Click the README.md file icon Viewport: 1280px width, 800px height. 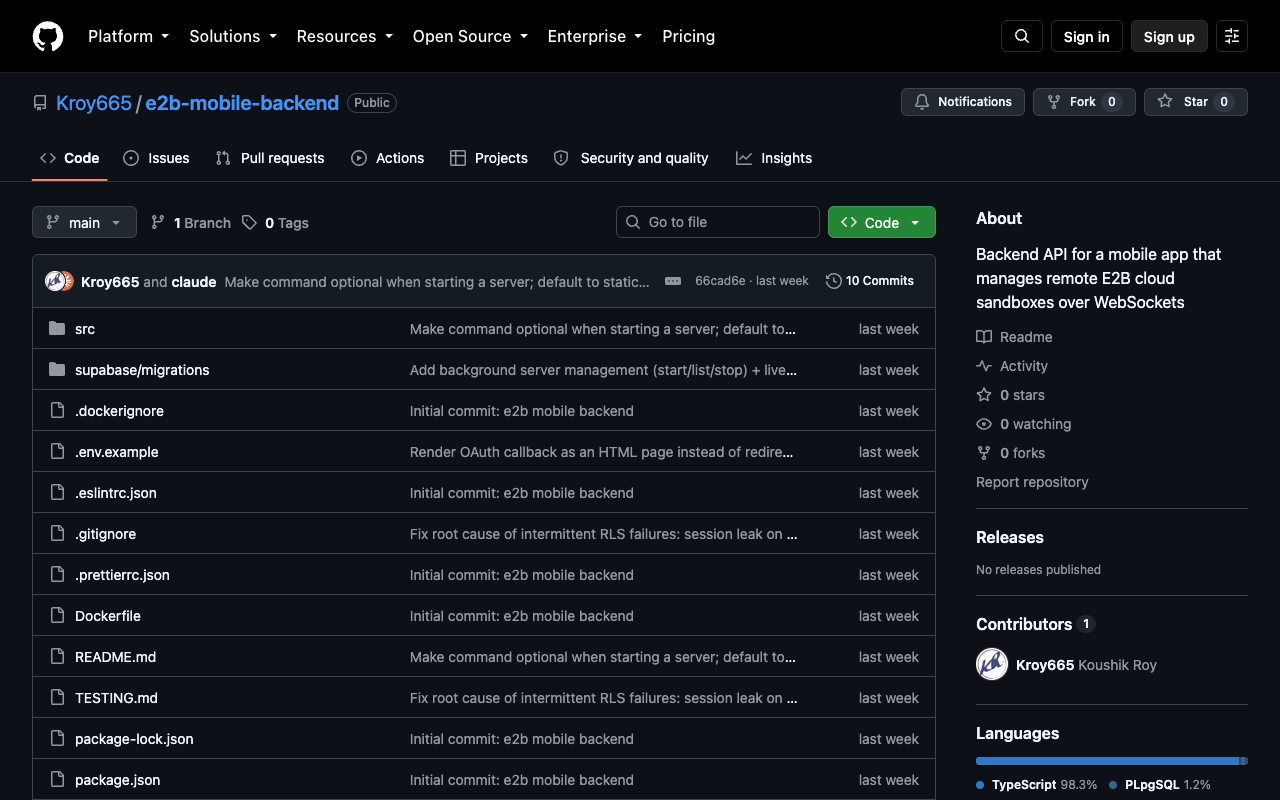(57, 657)
